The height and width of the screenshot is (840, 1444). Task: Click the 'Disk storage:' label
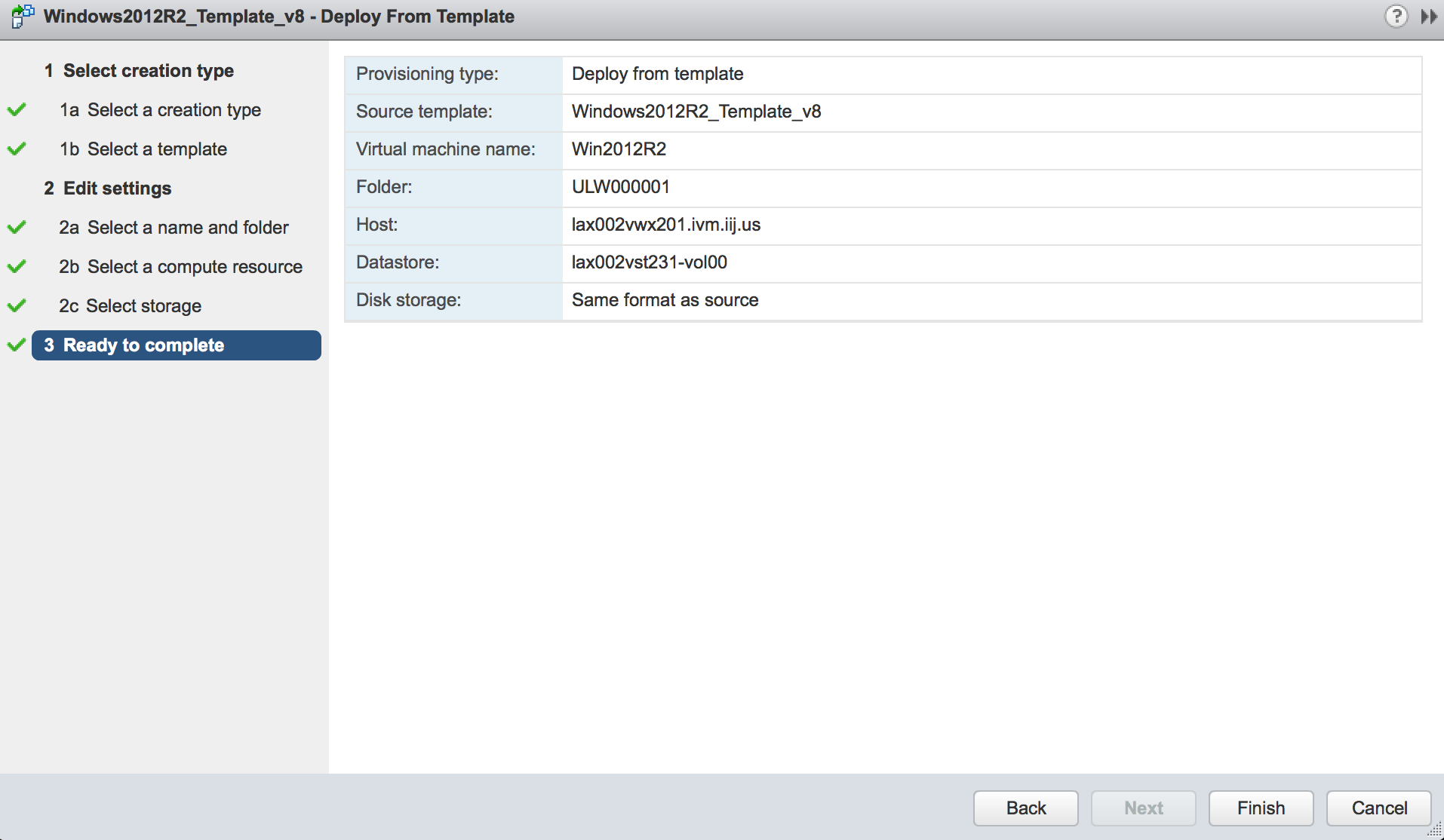click(x=408, y=300)
